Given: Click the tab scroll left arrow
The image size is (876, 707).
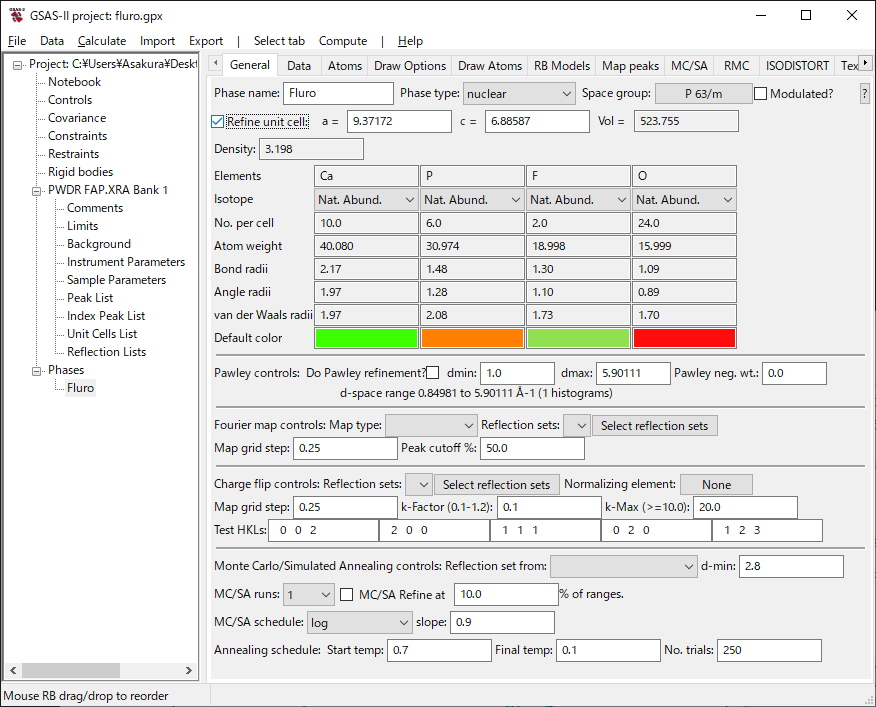Looking at the screenshot, I should click(214, 65).
